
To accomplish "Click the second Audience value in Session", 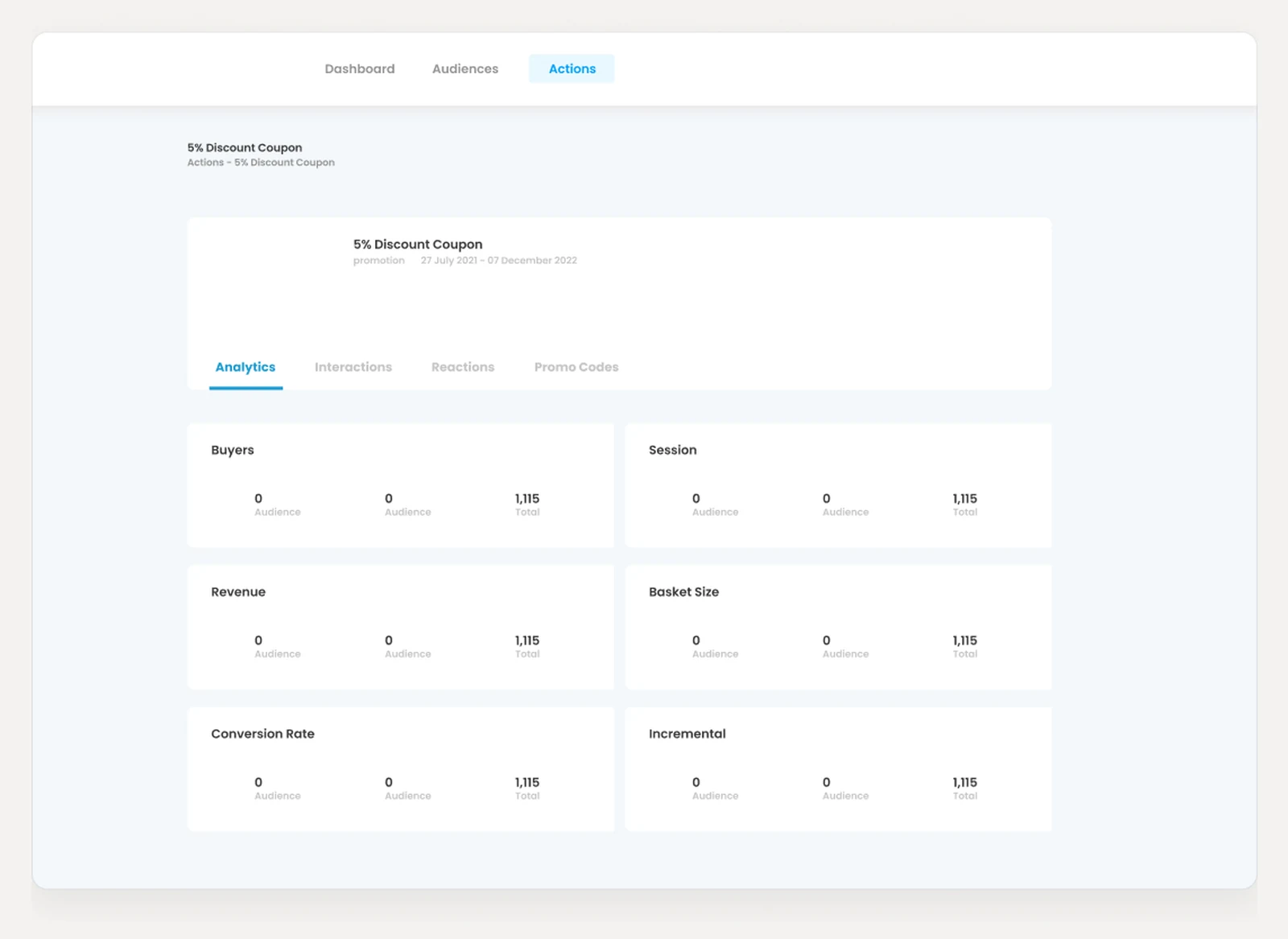I will 827,499.
